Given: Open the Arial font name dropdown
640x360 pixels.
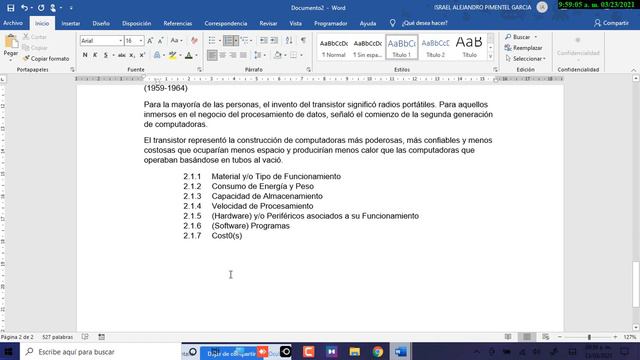Looking at the screenshot, I should pyautogui.click(x=120, y=41).
